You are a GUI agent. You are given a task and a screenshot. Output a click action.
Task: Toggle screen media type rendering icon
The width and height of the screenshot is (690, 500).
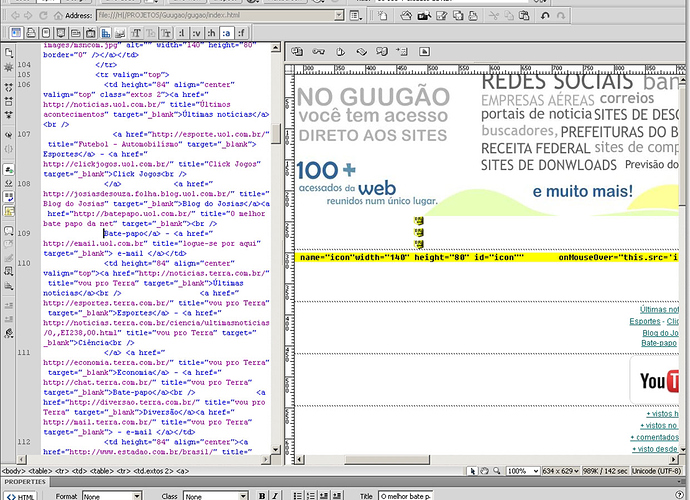[x=16, y=33]
